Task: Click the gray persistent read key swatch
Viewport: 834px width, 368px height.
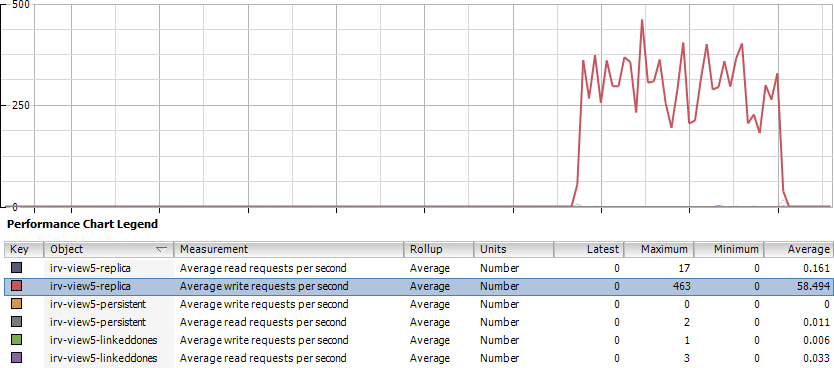Action: 16,322
